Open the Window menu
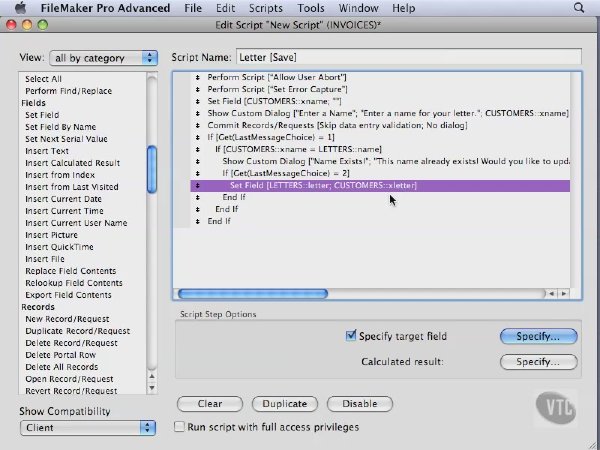This screenshot has width=600, height=450. (x=359, y=8)
